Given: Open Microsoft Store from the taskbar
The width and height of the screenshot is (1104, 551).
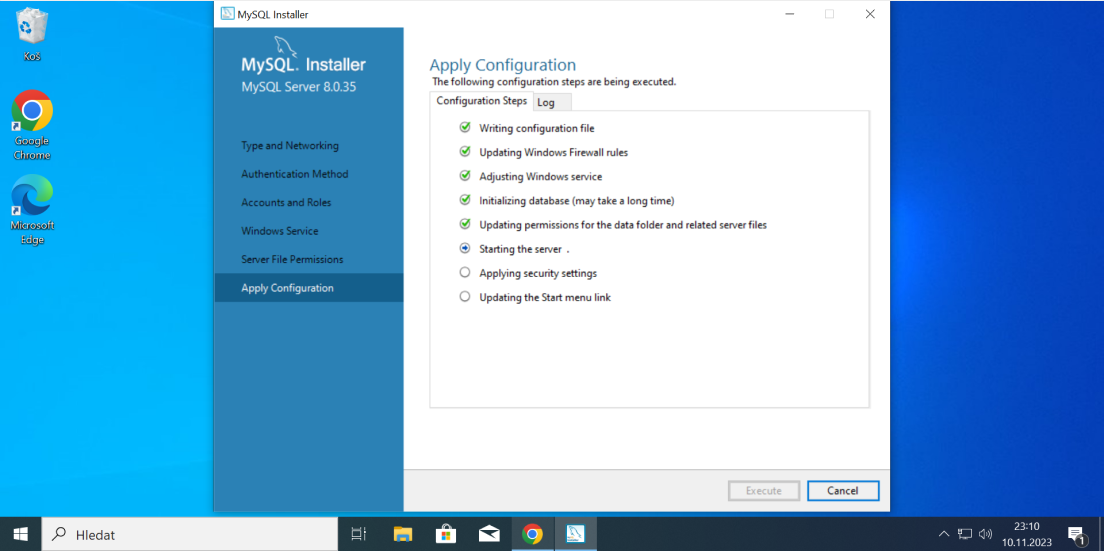Looking at the screenshot, I should (x=446, y=534).
